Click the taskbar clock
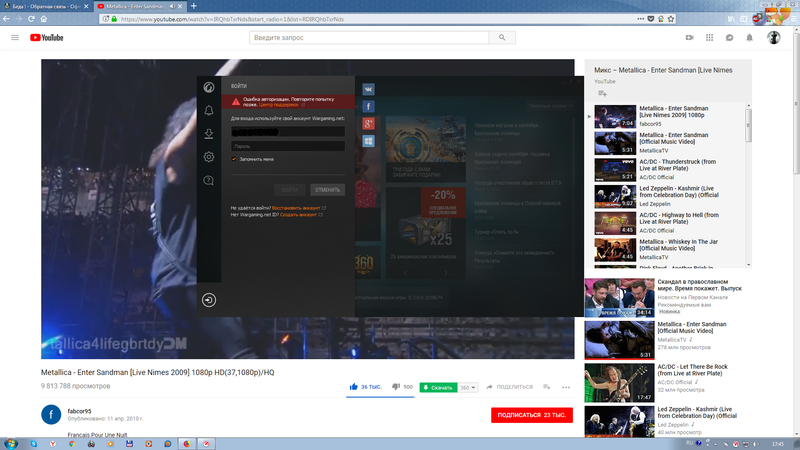This screenshot has height=450, width=800. (778, 444)
